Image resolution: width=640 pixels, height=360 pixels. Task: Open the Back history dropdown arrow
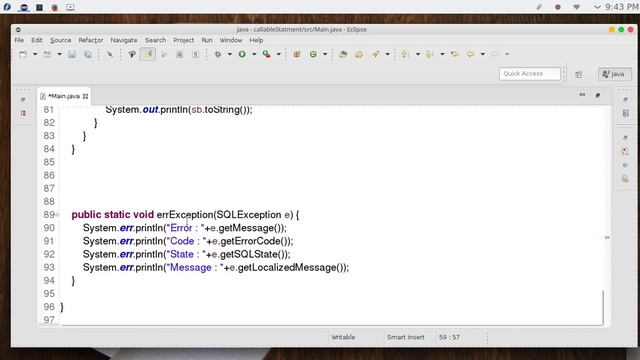point(482,54)
